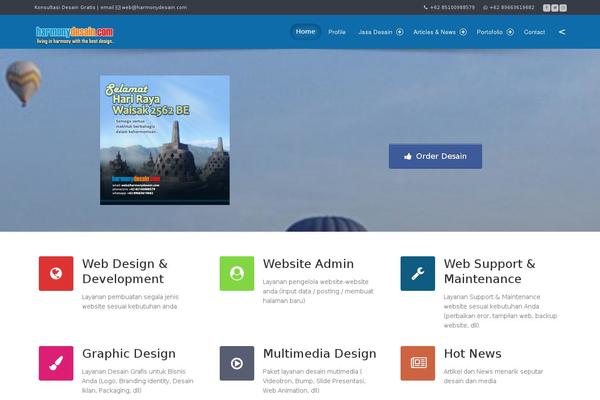Click the 'Layanan Desain Grafis untuk Bisnis' description

tap(137, 381)
